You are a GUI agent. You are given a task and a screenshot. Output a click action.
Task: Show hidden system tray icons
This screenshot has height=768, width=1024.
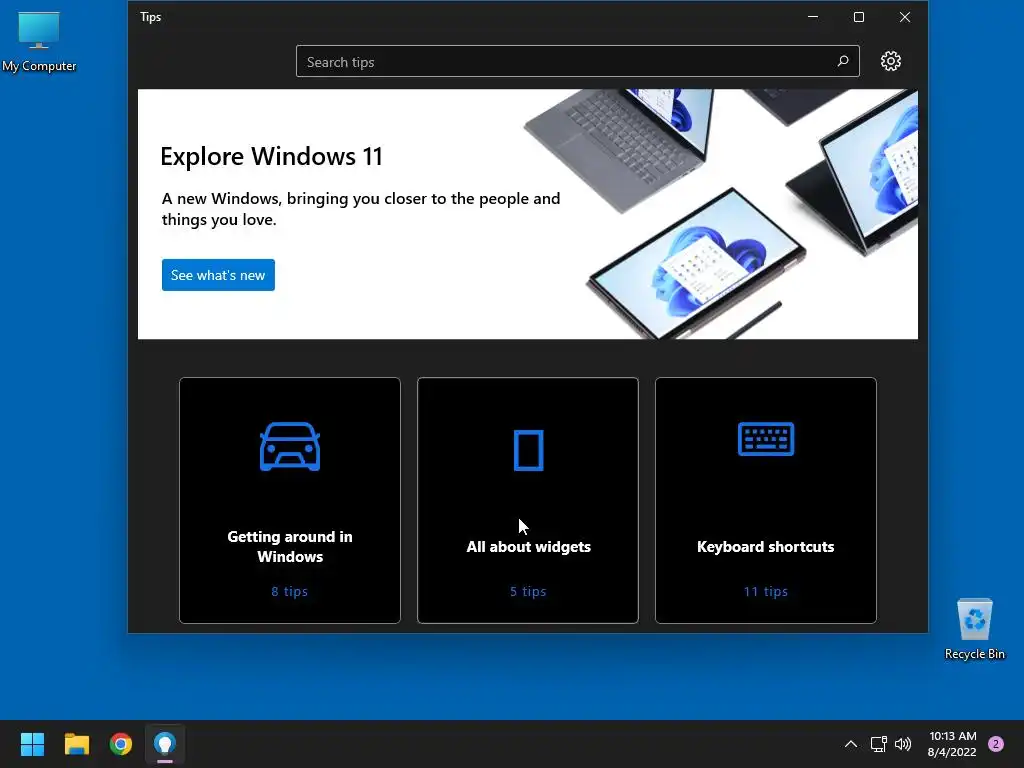tap(850, 744)
